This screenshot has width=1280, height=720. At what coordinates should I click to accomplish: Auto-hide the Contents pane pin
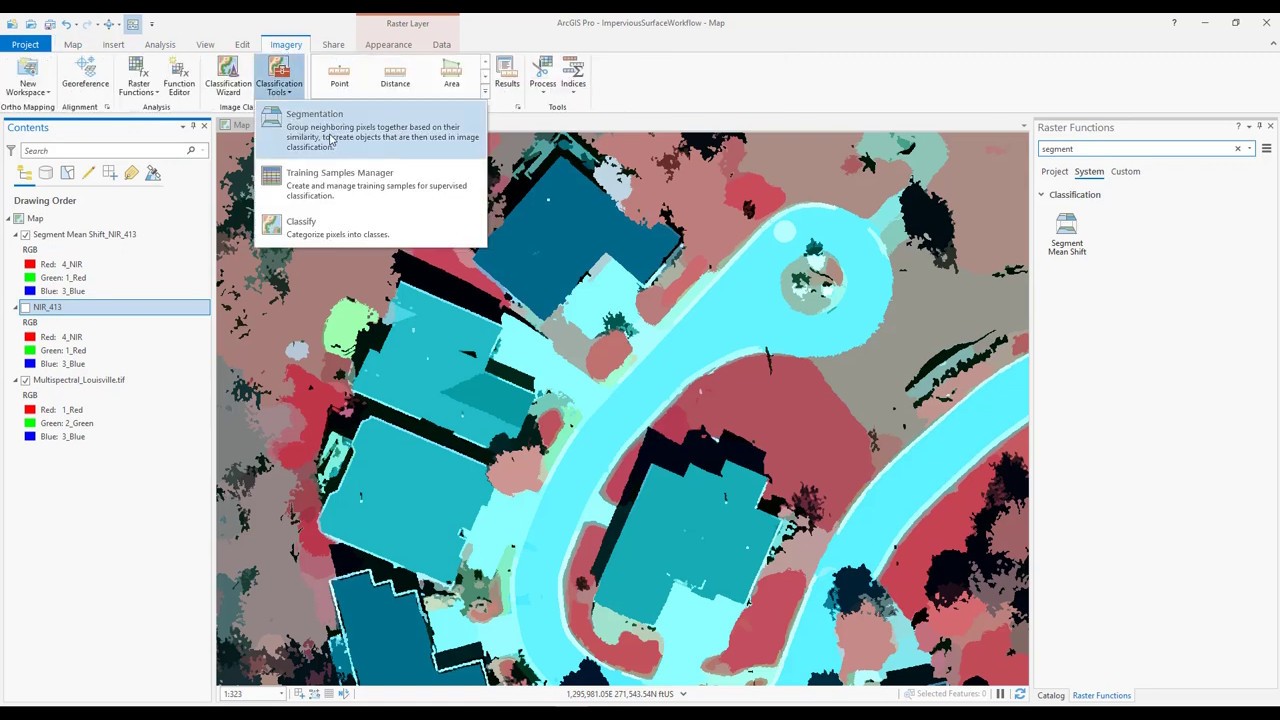point(193,127)
